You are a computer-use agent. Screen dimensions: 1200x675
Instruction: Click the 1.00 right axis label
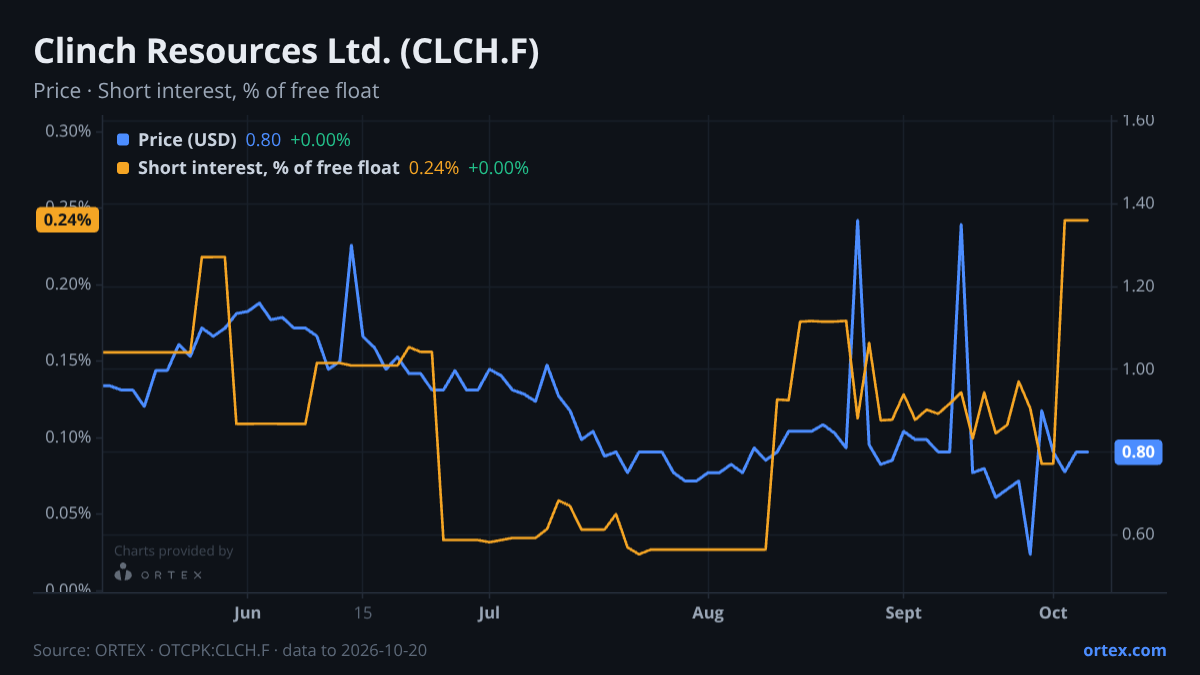pyautogui.click(x=1138, y=370)
